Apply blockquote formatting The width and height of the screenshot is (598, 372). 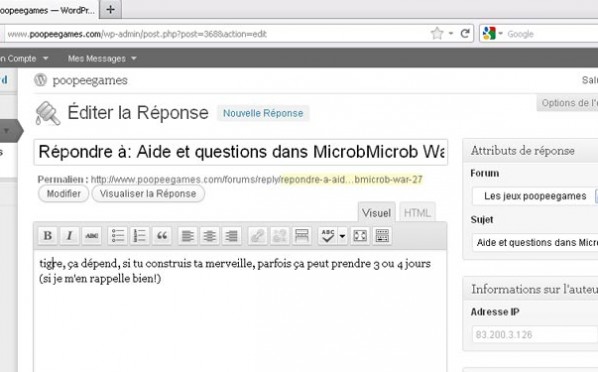[162, 235]
